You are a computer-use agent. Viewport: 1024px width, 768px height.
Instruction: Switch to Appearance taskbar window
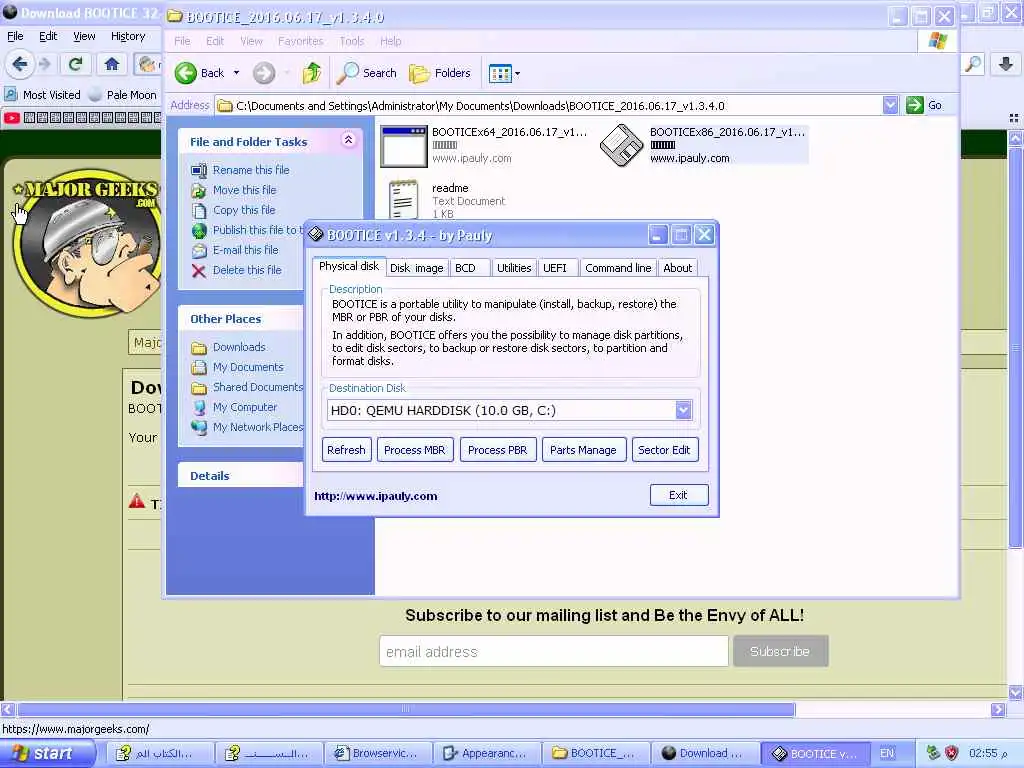tap(487, 754)
